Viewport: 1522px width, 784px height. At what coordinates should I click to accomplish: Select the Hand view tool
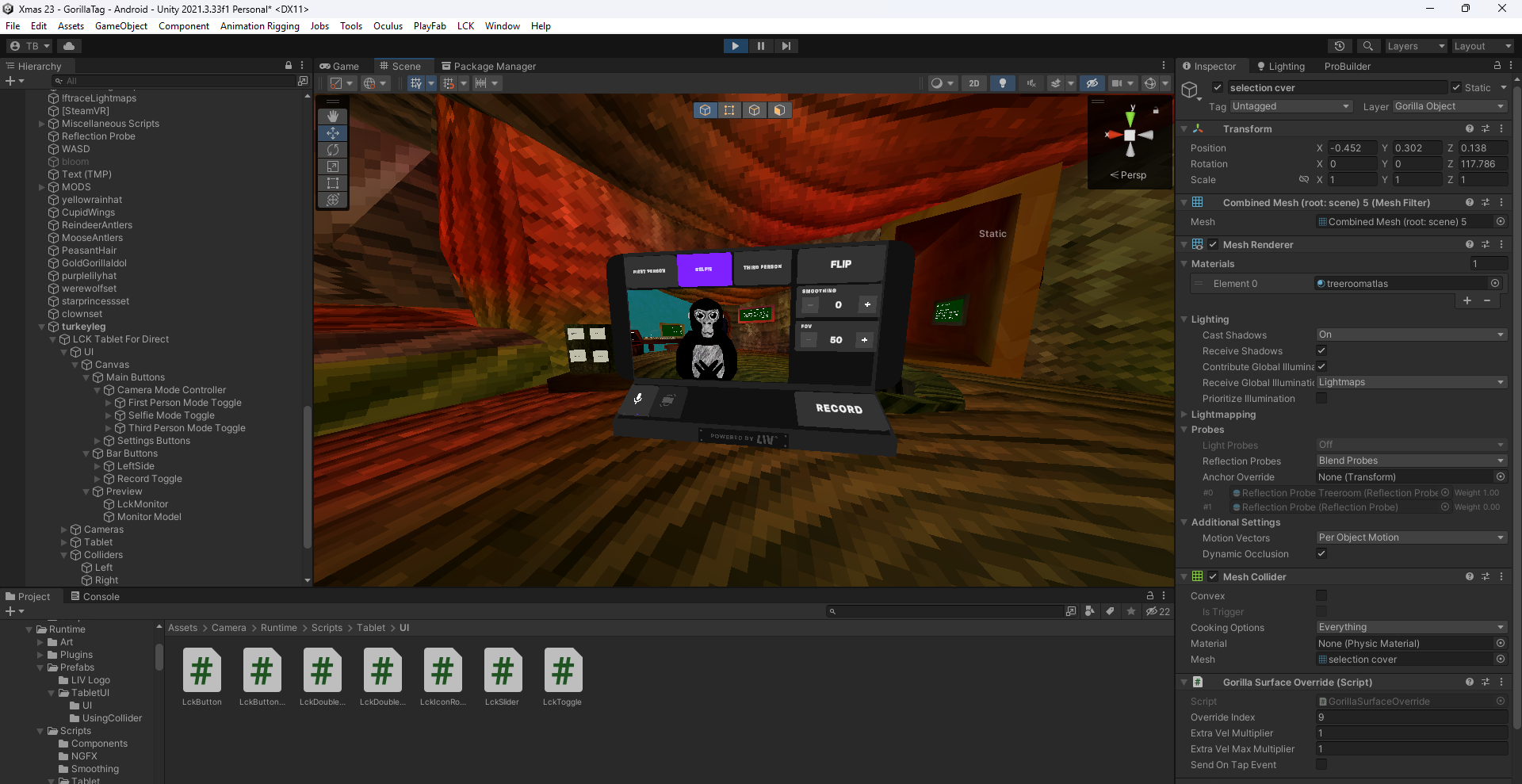(x=333, y=117)
